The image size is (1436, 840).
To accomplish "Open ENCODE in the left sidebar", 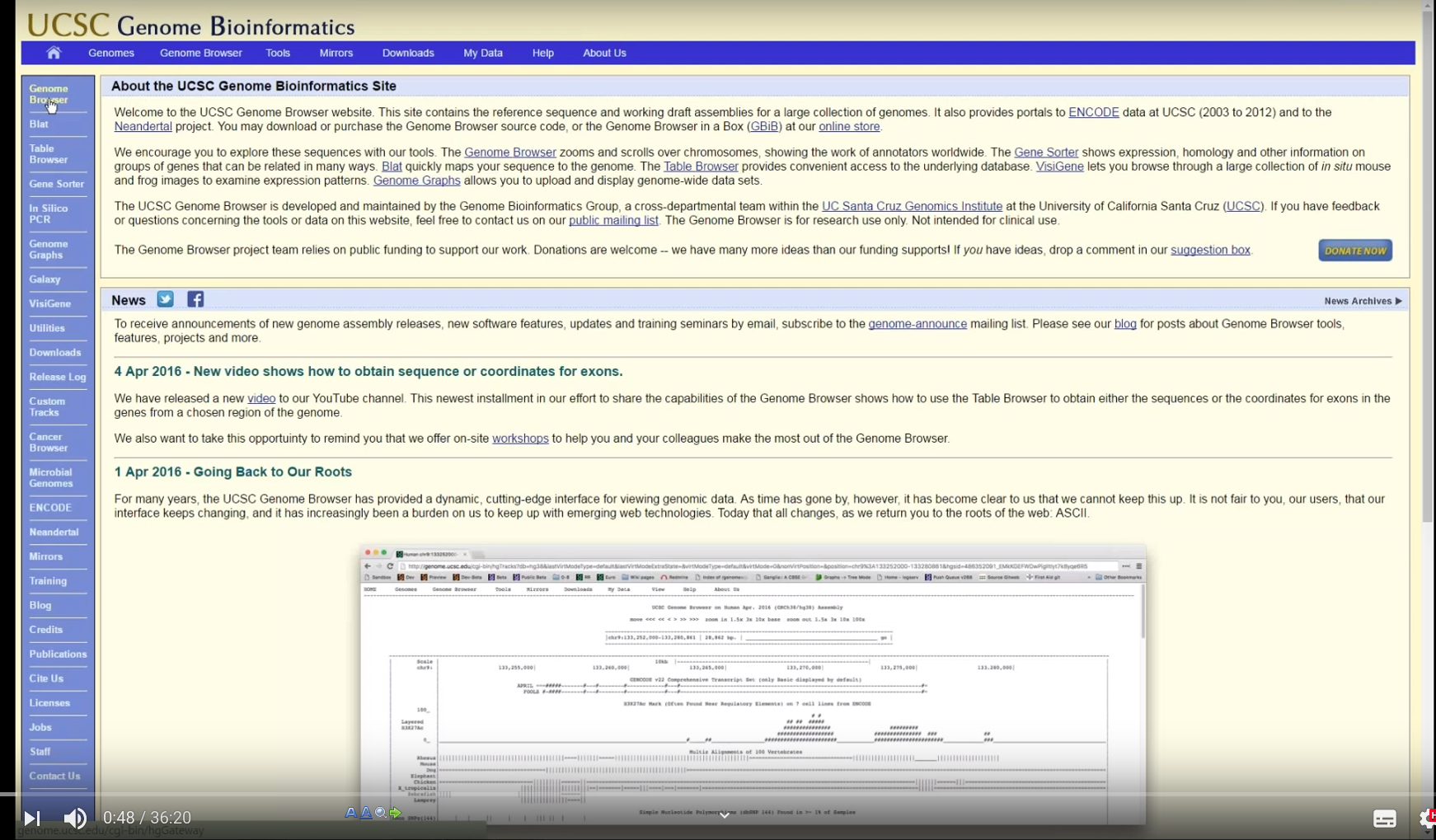I will point(50,508).
